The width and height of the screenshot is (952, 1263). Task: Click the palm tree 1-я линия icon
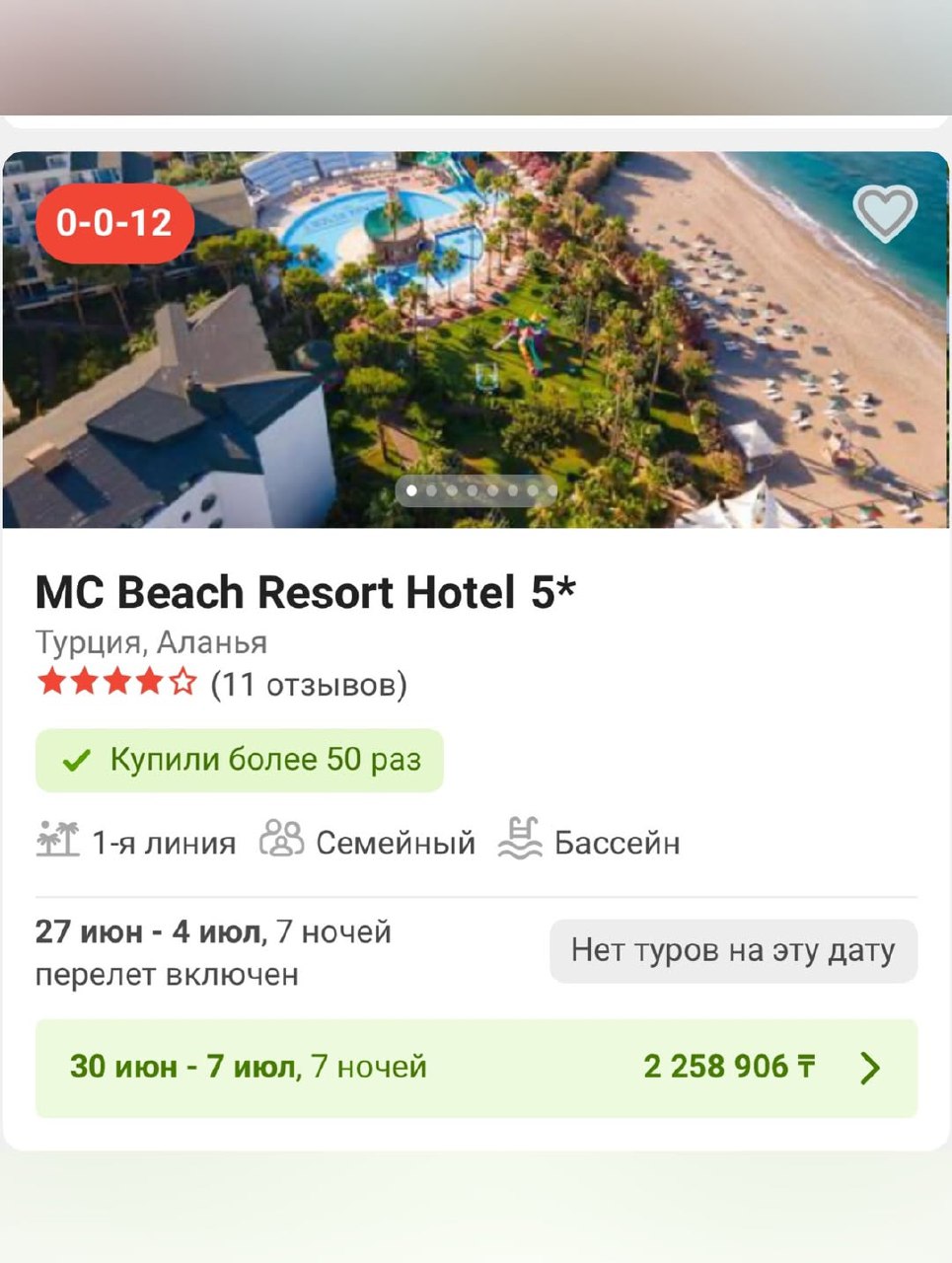58,840
